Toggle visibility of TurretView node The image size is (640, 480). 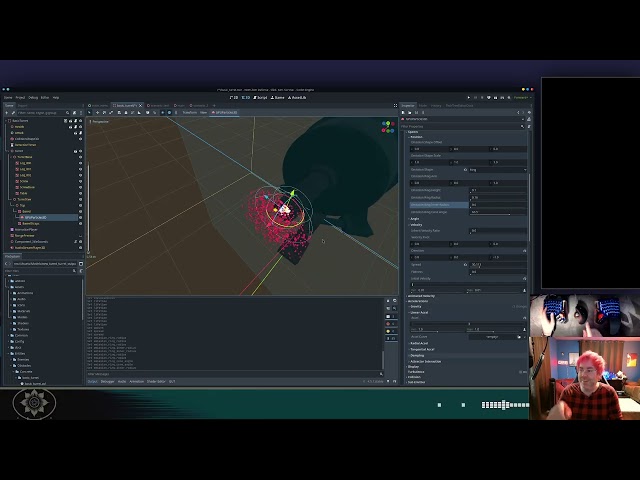[x=80, y=200]
